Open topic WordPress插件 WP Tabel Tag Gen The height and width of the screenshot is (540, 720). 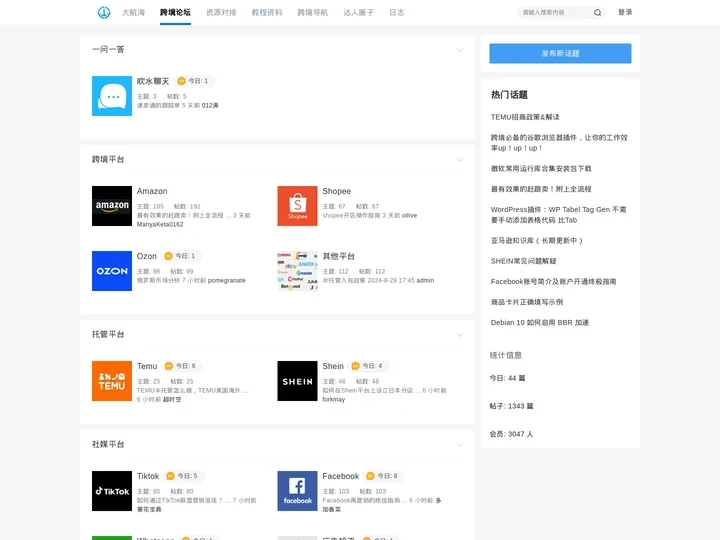click(558, 214)
